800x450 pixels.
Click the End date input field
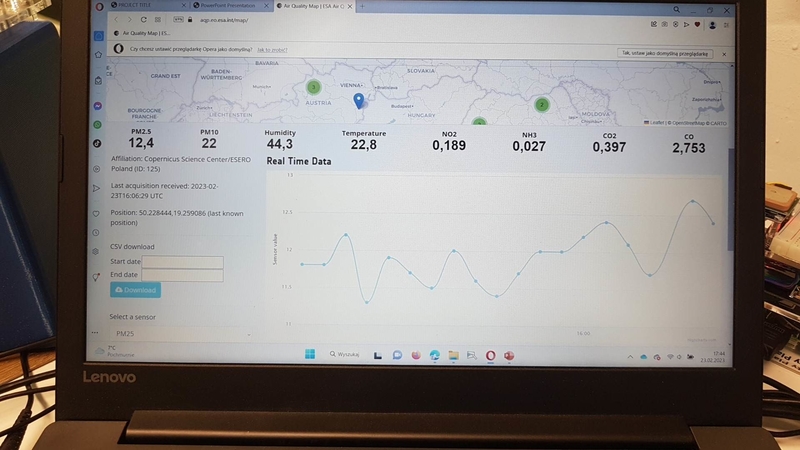181,275
